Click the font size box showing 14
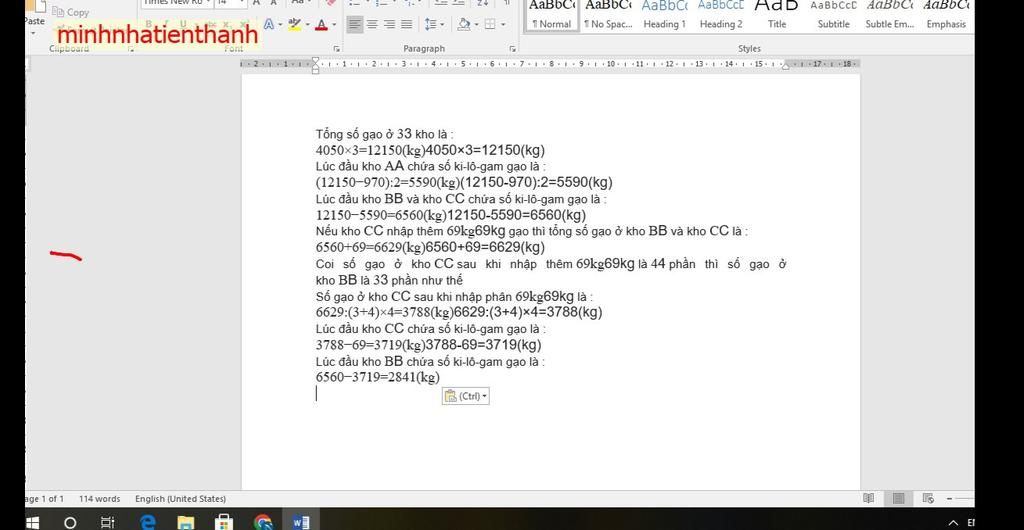Screen dimensions: 1024x530 tap(225, 3)
